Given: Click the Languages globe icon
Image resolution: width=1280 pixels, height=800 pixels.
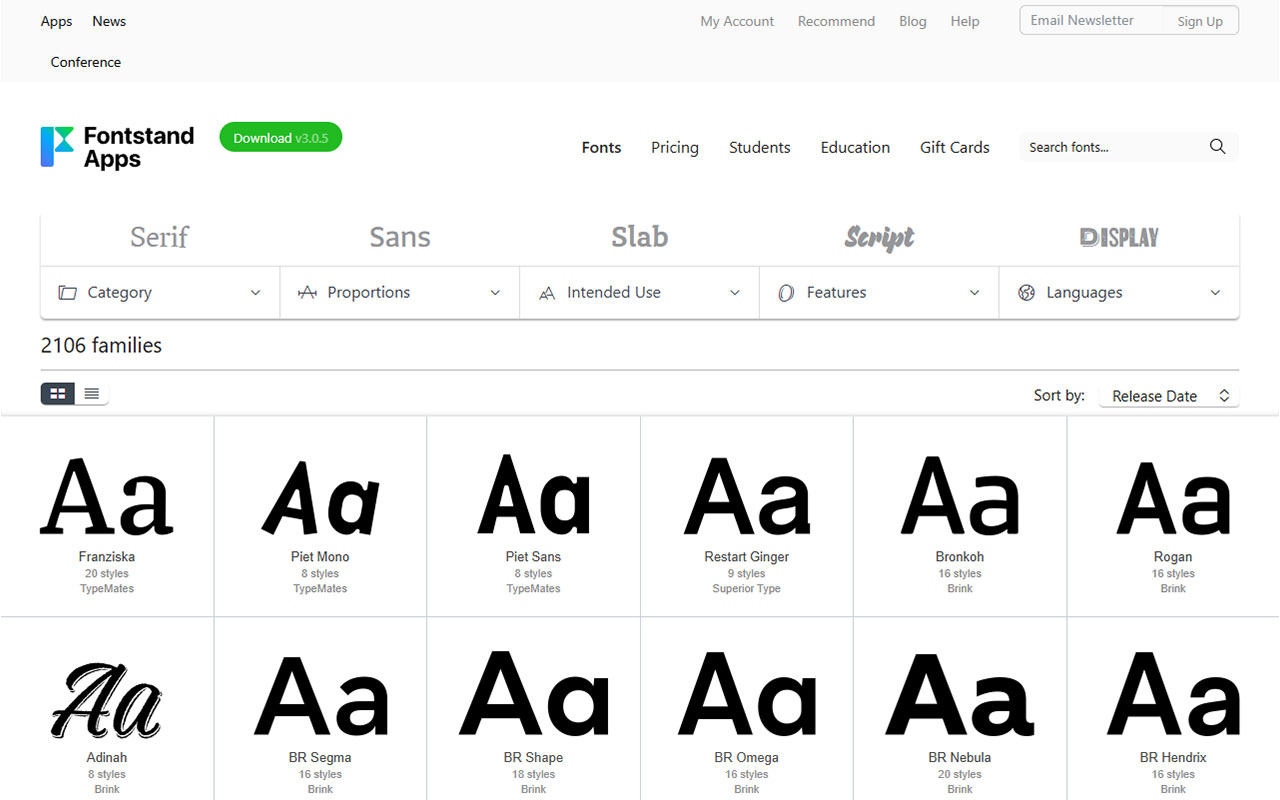Looking at the screenshot, I should 1026,293.
